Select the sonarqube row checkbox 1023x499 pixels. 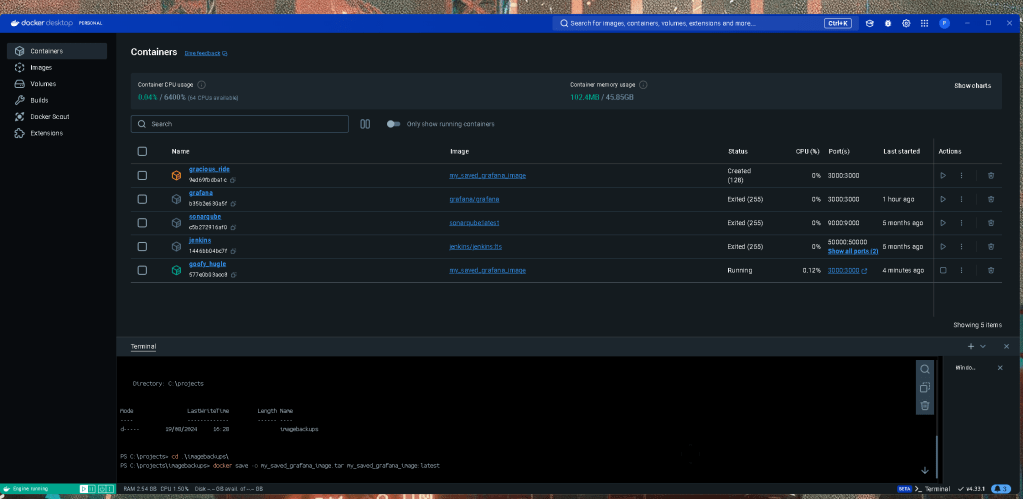click(x=142, y=222)
